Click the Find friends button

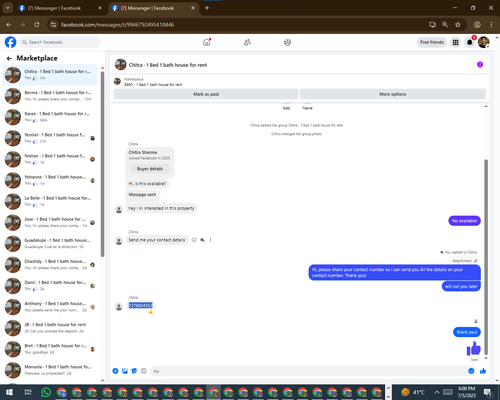(x=432, y=42)
